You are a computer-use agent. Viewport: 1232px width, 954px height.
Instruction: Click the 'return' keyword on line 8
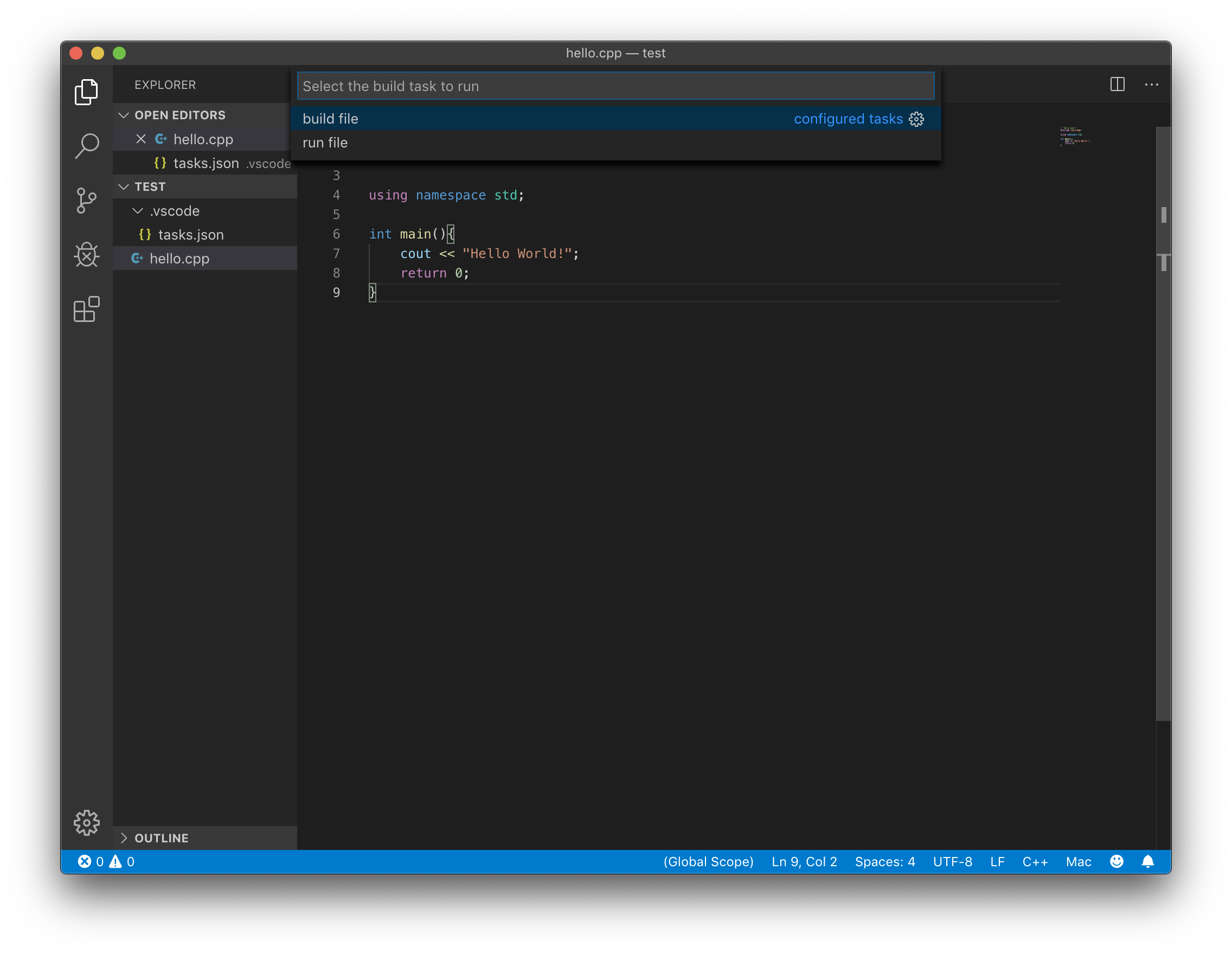point(423,273)
